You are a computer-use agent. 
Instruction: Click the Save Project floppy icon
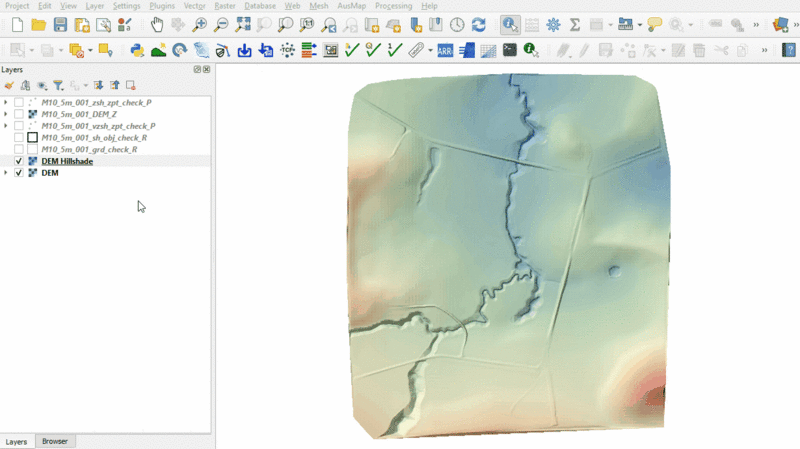click(60, 24)
